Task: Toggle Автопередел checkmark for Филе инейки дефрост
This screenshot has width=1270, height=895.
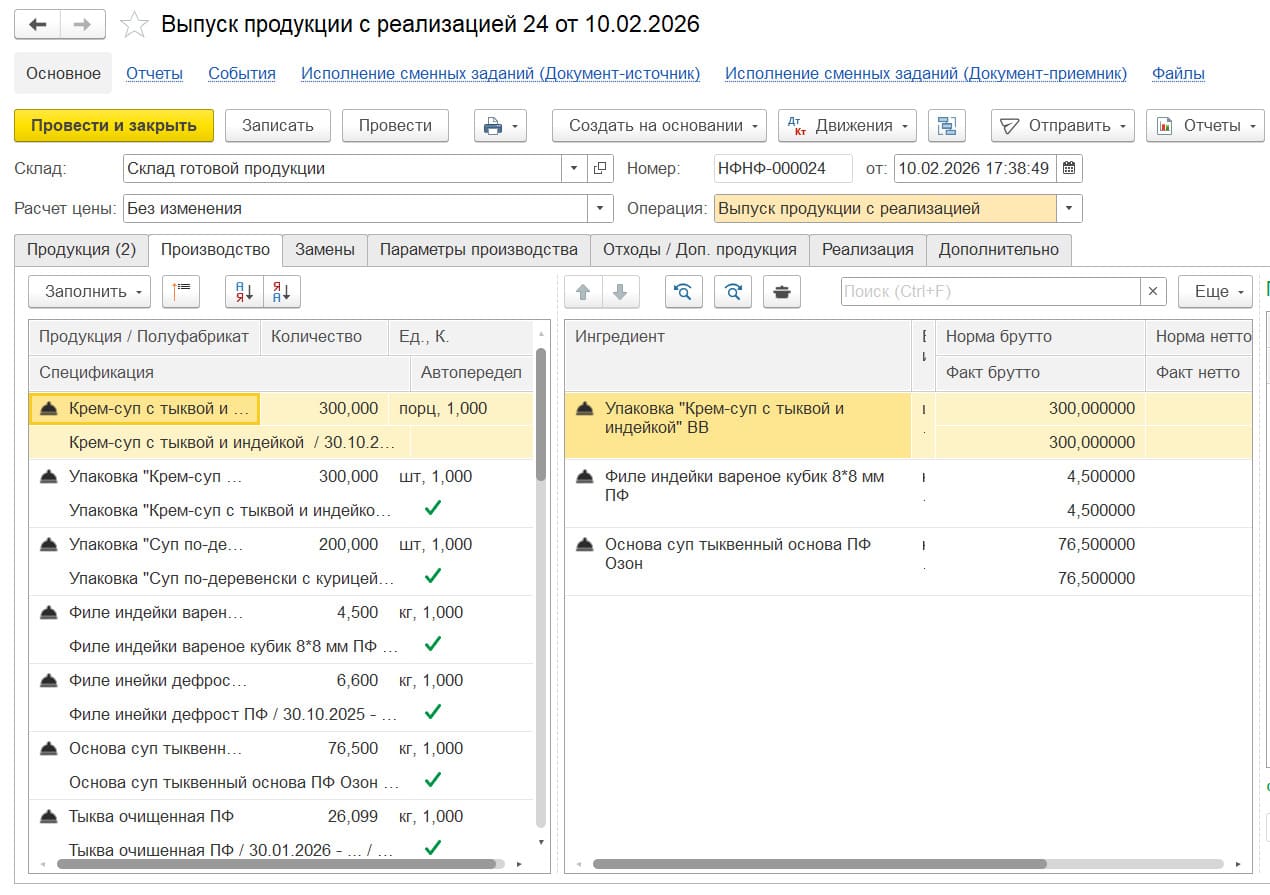Action: click(x=433, y=712)
